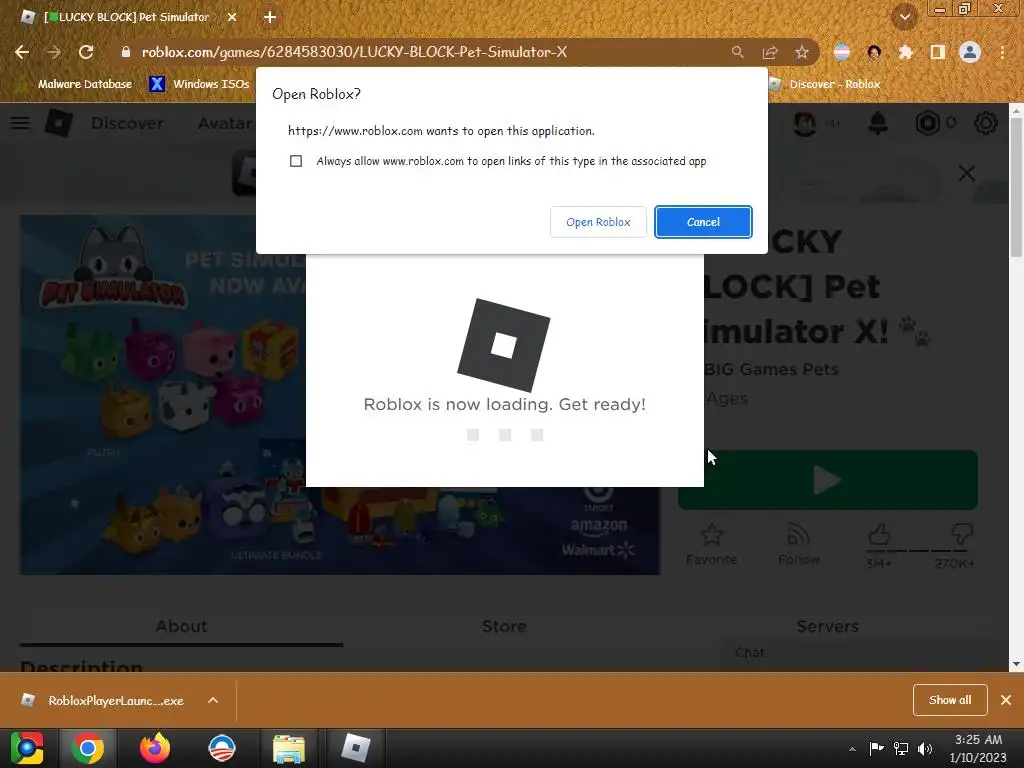Dislike the game with thumbs down
The width and height of the screenshot is (1024, 768).
coord(963,536)
